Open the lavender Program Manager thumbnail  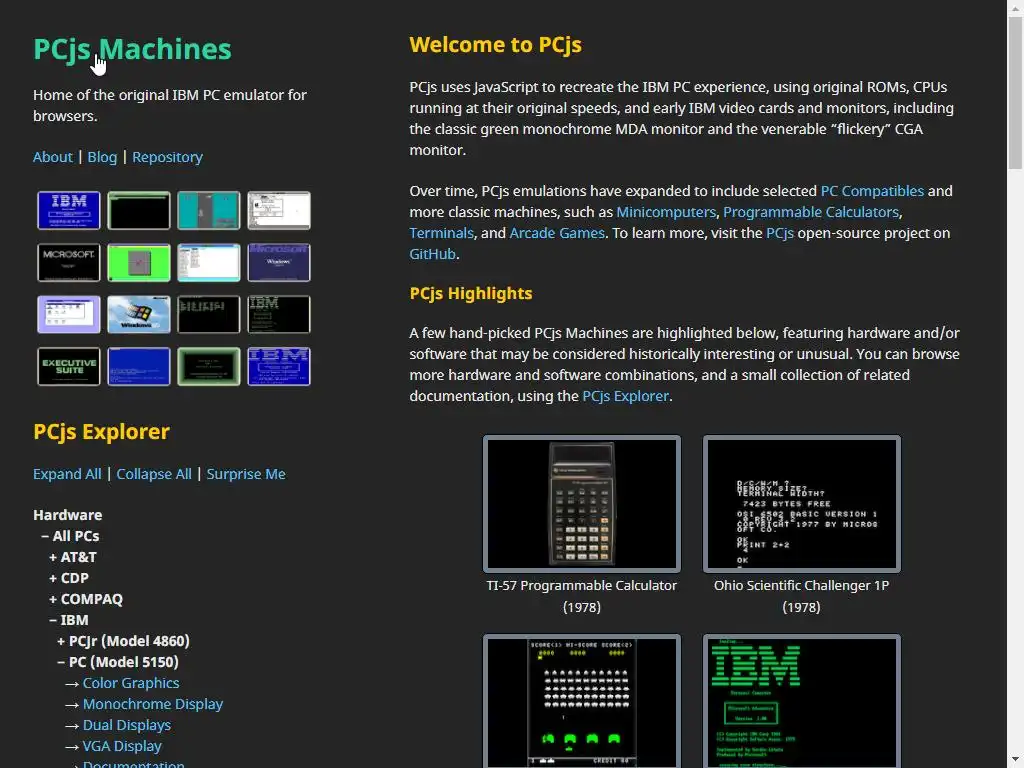[x=69, y=314]
